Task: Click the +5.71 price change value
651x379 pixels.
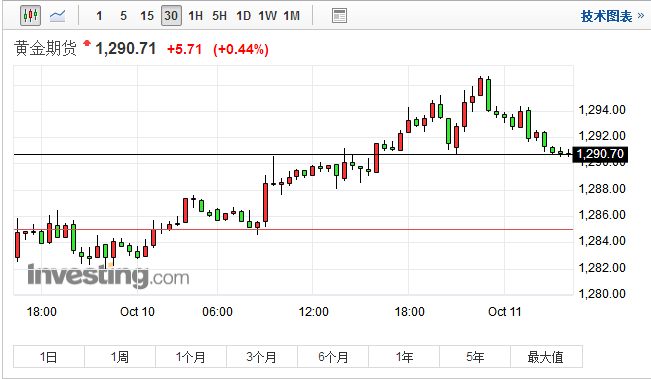Action: [x=184, y=49]
